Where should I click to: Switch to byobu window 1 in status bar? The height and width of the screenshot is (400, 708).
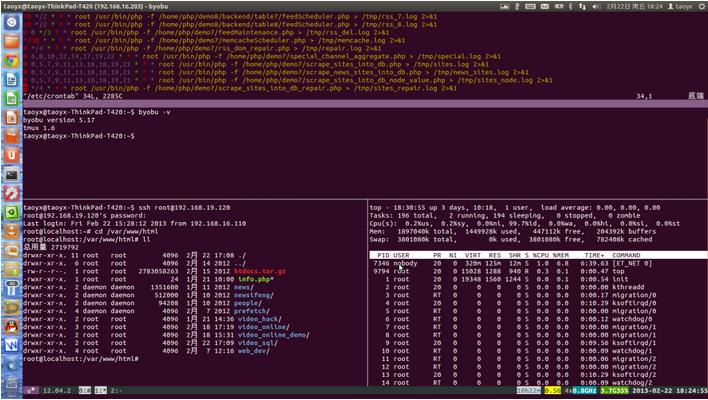101,390
